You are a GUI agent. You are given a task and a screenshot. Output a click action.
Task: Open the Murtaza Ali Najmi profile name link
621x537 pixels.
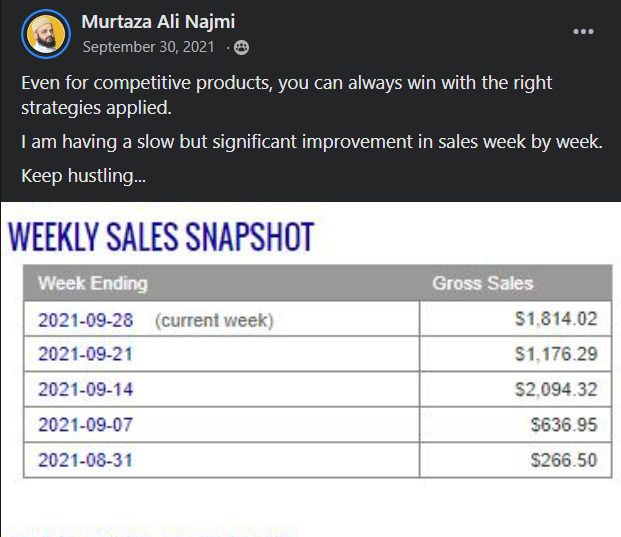tap(158, 21)
